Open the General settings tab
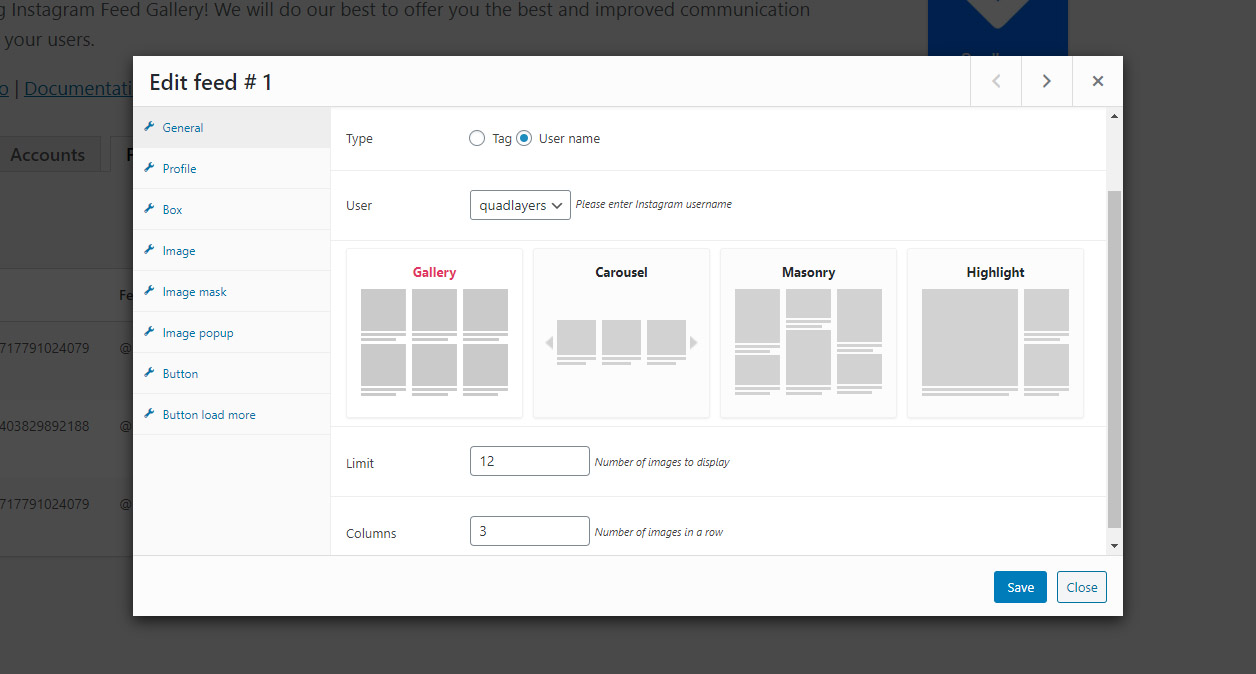The height and width of the screenshot is (674, 1256). (x=232, y=128)
